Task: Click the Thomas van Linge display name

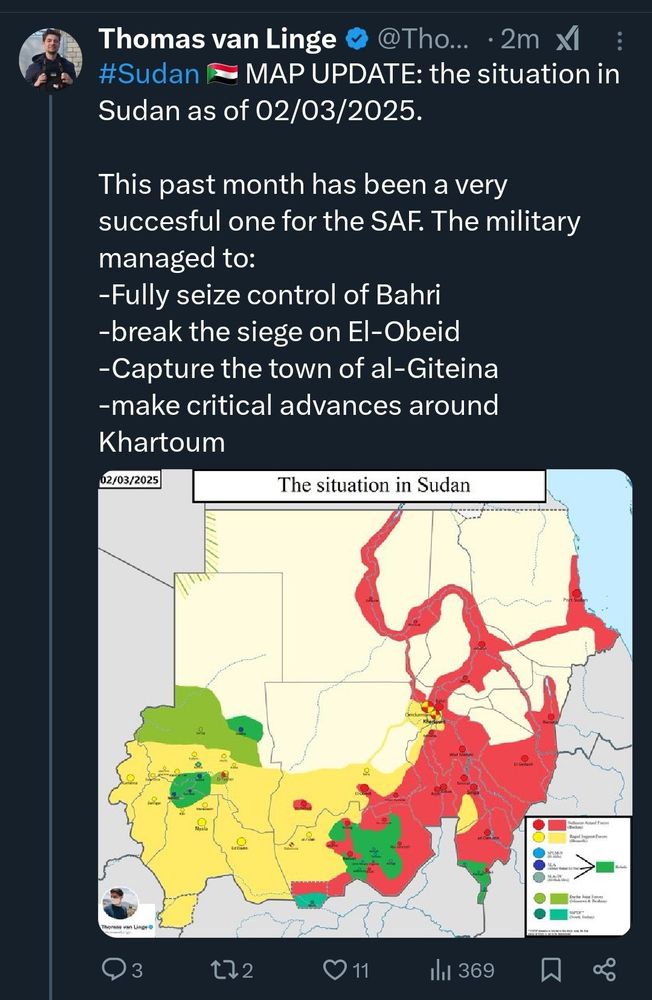Action: pos(218,40)
